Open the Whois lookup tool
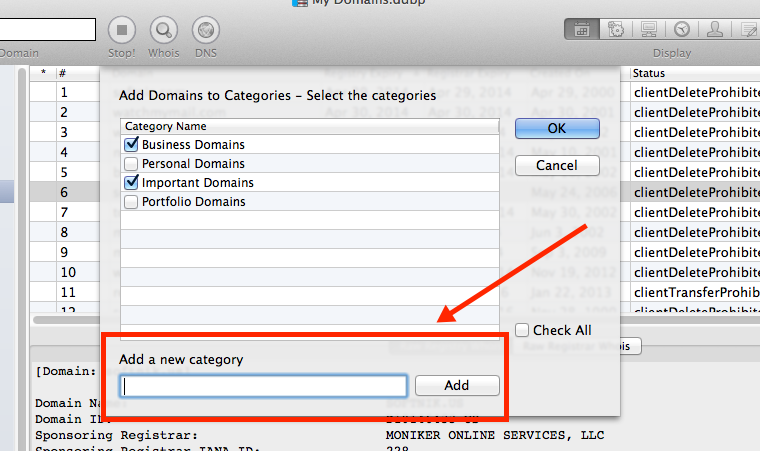This screenshot has width=760, height=451. pos(164,30)
